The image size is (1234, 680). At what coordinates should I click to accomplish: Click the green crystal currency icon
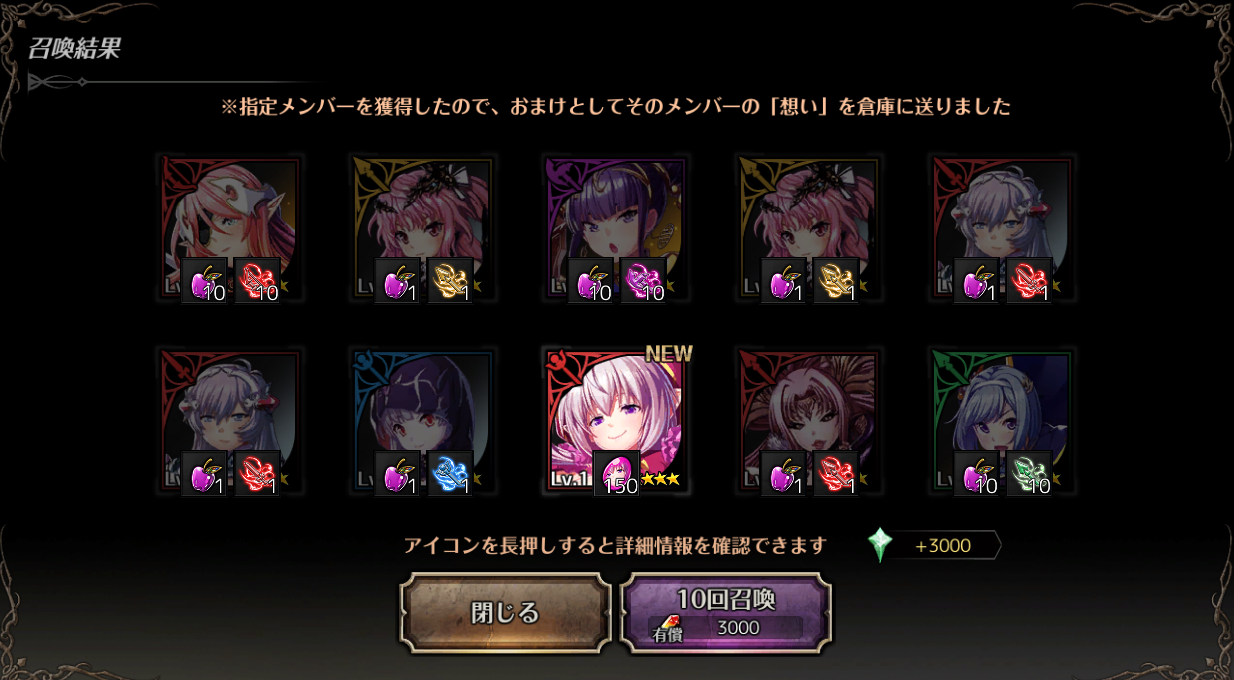(880, 545)
